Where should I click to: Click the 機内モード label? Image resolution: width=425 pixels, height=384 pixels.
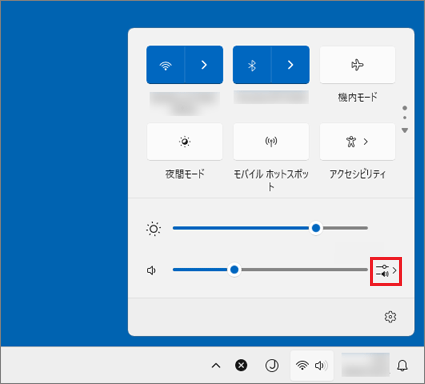point(357,97)
